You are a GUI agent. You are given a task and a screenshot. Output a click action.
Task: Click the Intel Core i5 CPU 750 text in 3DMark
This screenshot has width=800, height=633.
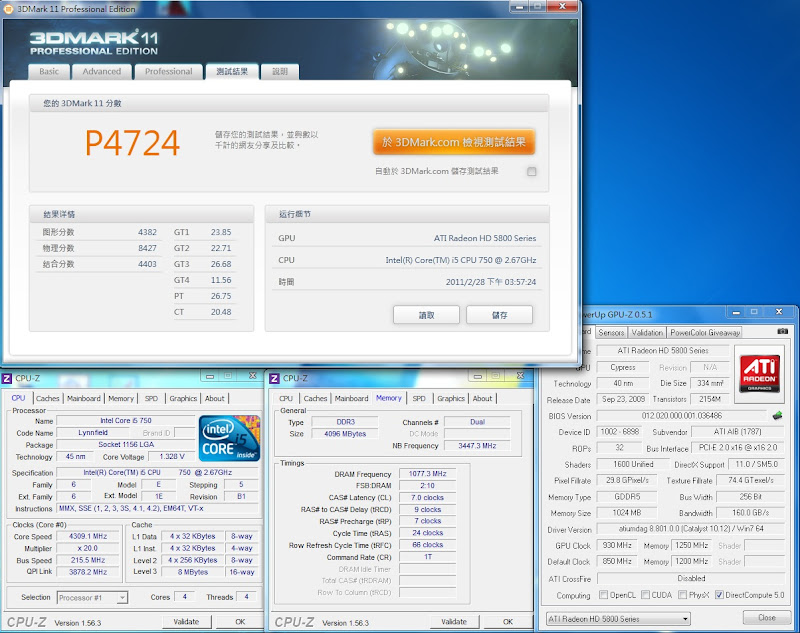click(461, 260)
